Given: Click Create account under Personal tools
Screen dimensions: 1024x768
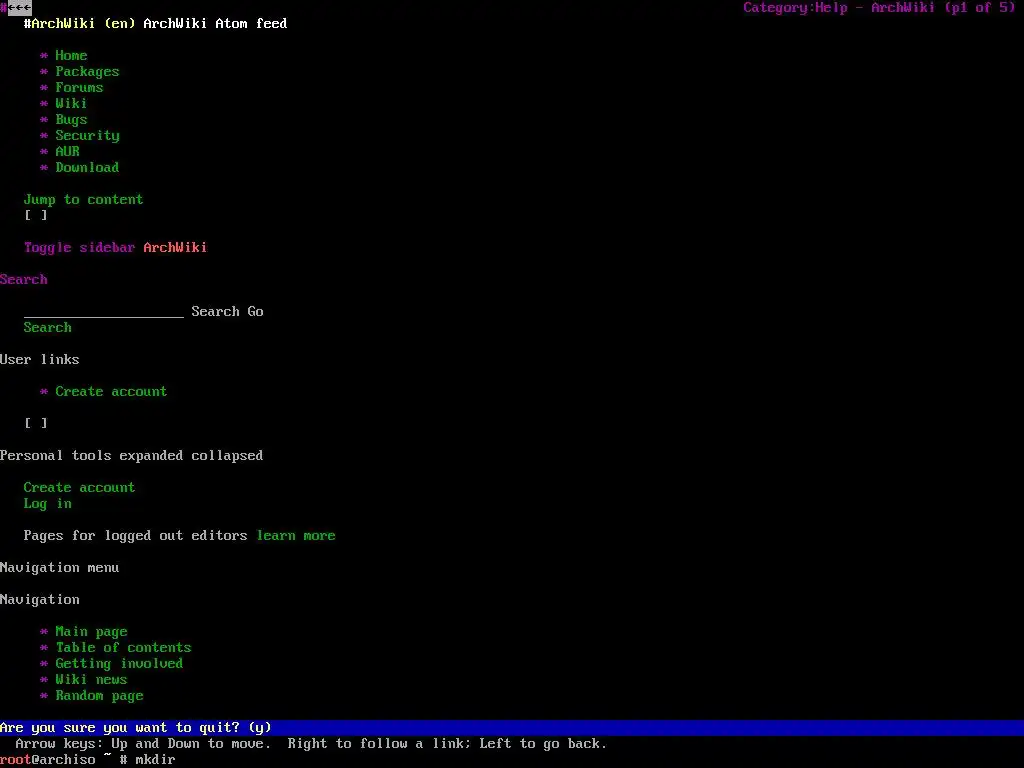Looking at the screenshot, I should click(x=80, y=488).
